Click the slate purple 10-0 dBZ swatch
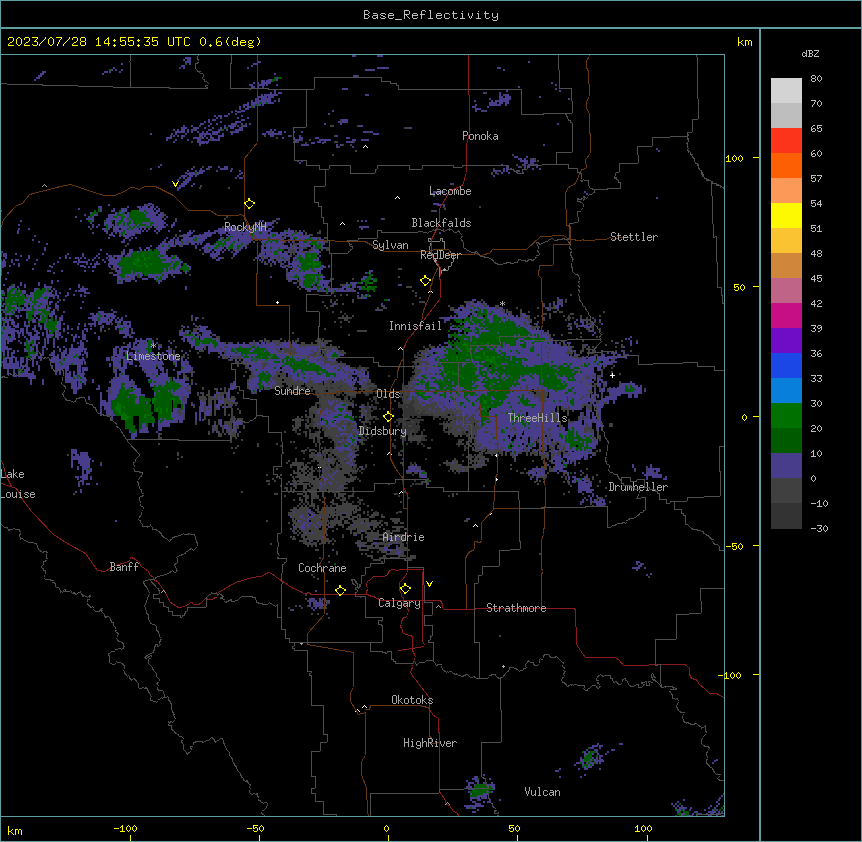The image size is (862, 842). coord(786,466)
